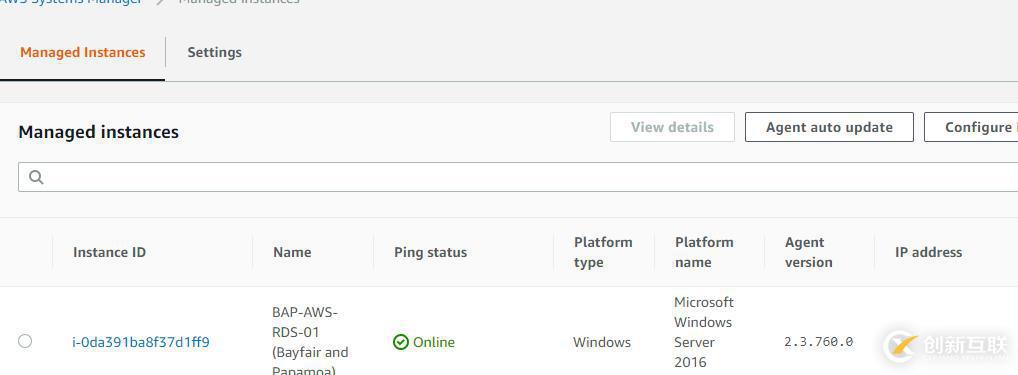
Task: Click the magnifier search icon
Action: click(x=36, y=177)
